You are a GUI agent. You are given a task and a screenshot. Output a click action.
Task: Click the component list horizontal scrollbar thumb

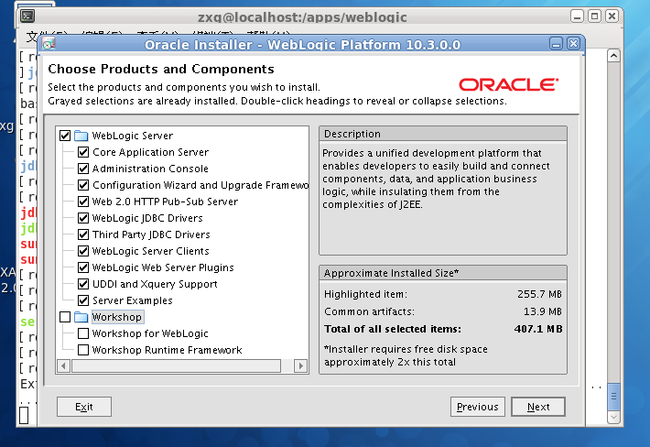176,366
